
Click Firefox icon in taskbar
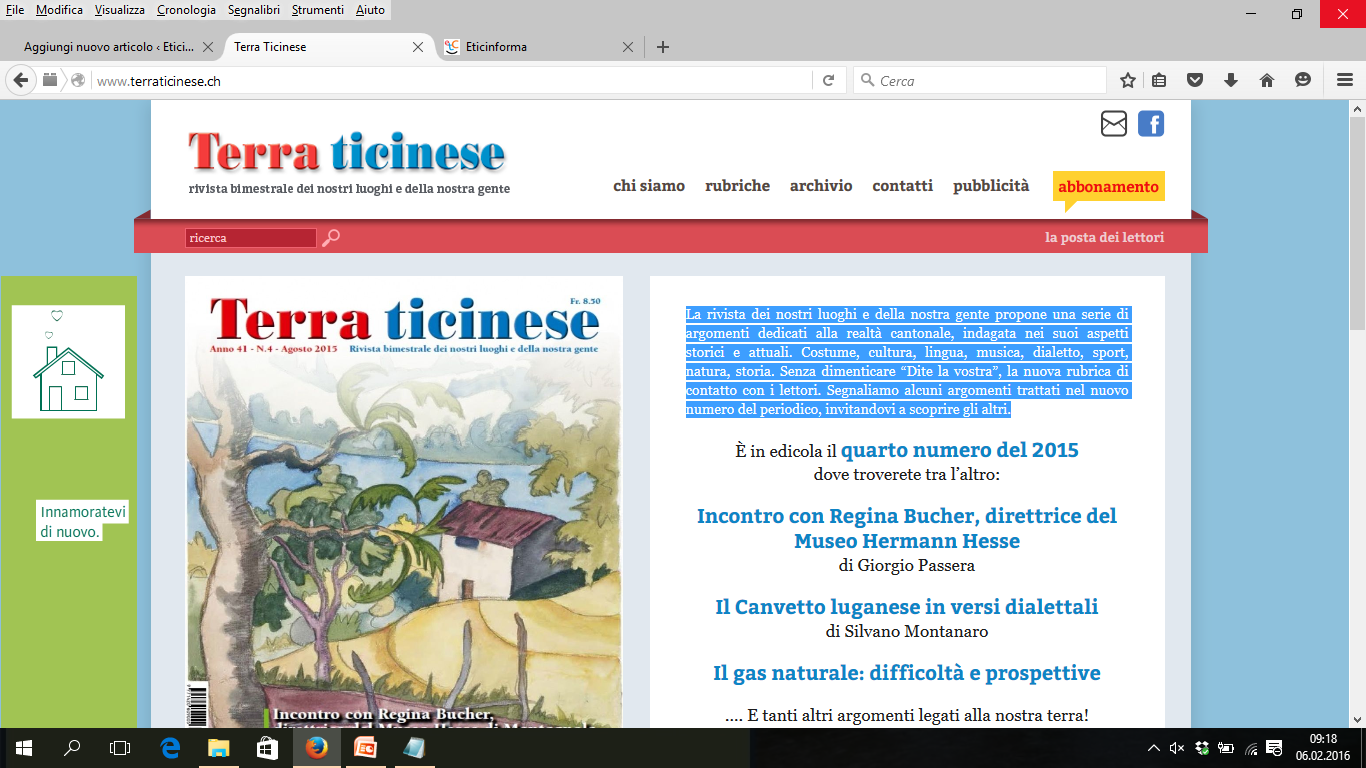(x=316, y=748)
